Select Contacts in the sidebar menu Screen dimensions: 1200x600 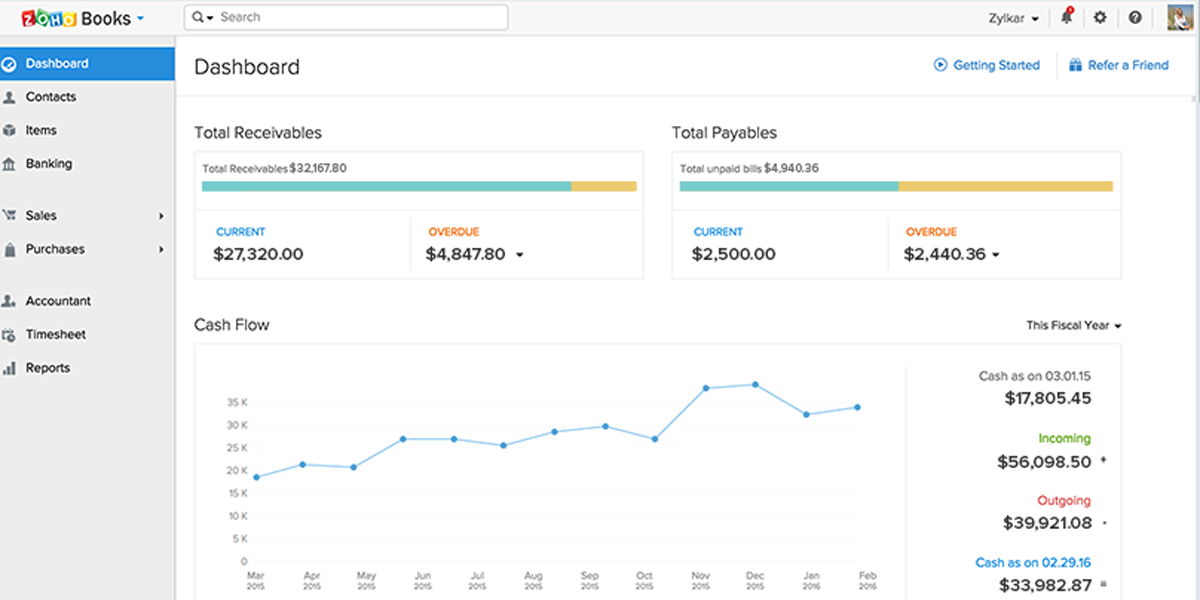50,97
